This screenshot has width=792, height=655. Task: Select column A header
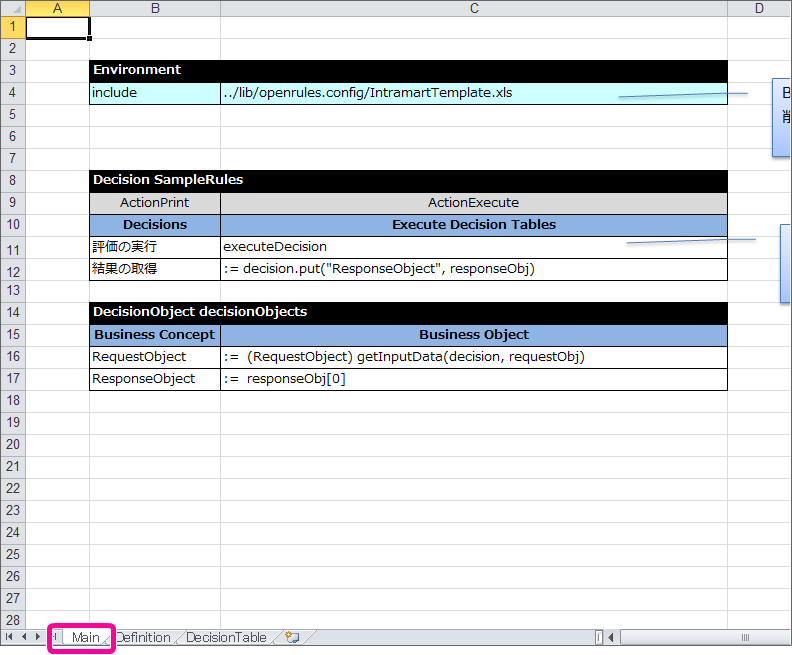click(x=58, y=8)
